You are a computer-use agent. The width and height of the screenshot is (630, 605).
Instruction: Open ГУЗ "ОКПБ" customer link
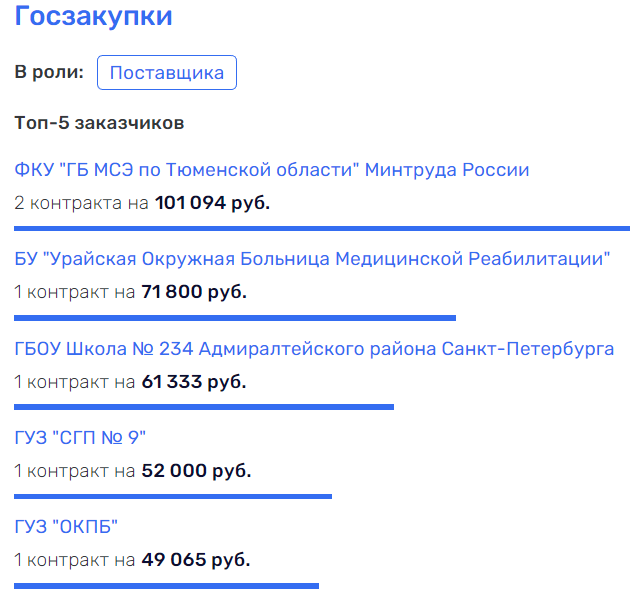click(x=66, y=527)
